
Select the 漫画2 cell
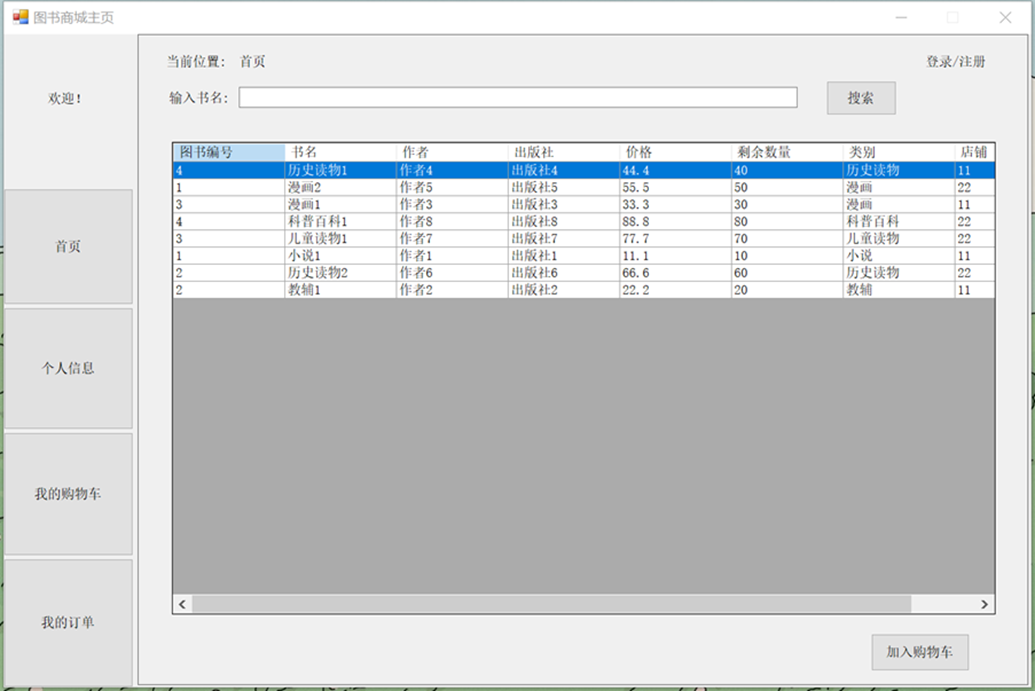click(x=341, y=187)
